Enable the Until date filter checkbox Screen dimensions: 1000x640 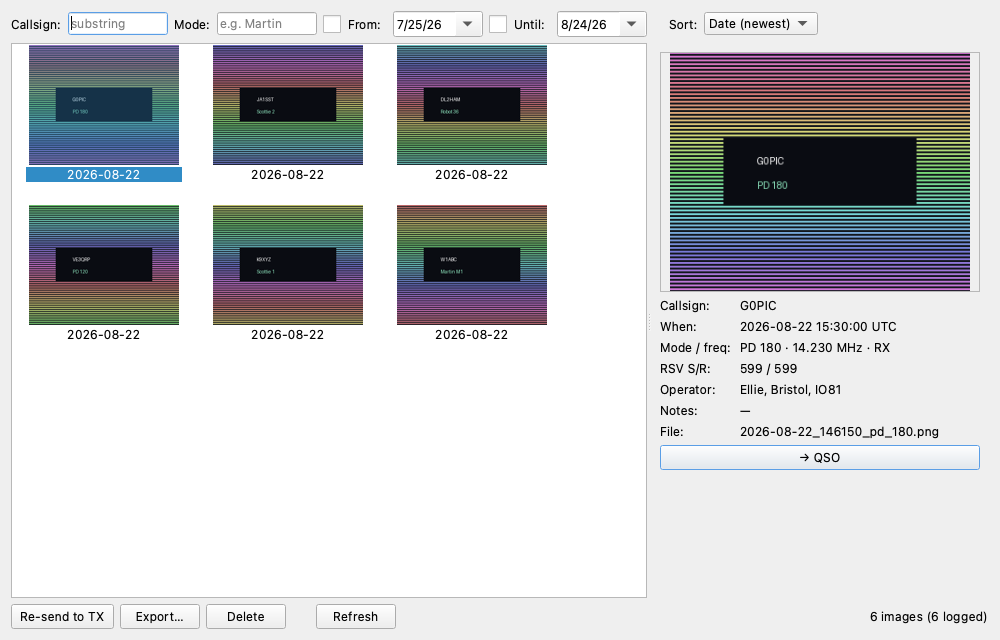[x=497, y=24]
